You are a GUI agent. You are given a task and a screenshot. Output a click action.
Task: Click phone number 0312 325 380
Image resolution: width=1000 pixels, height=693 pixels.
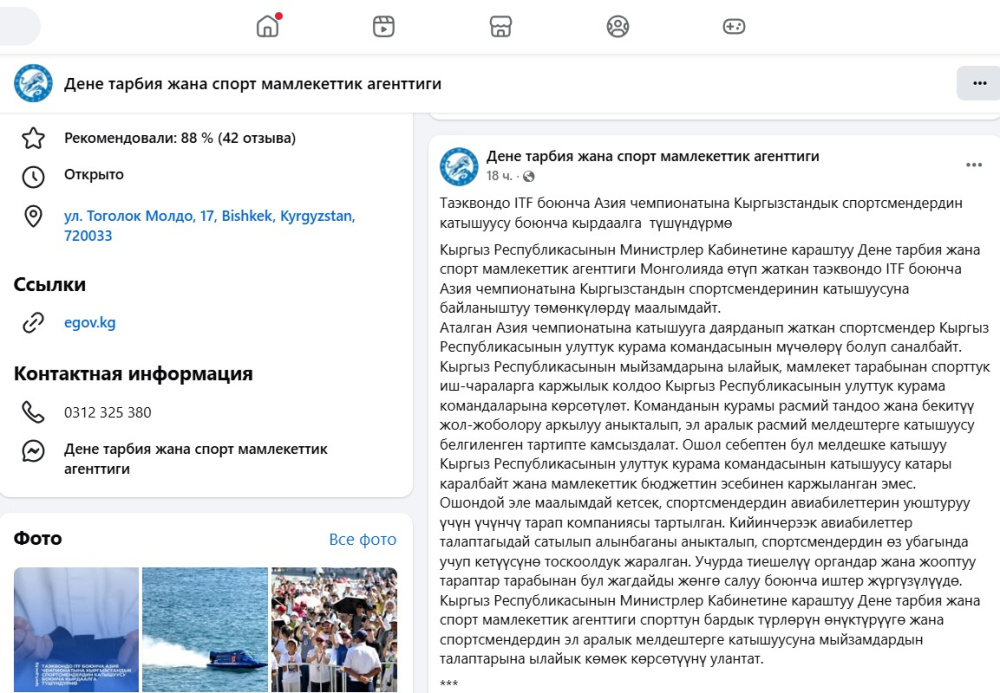(108, 412)
